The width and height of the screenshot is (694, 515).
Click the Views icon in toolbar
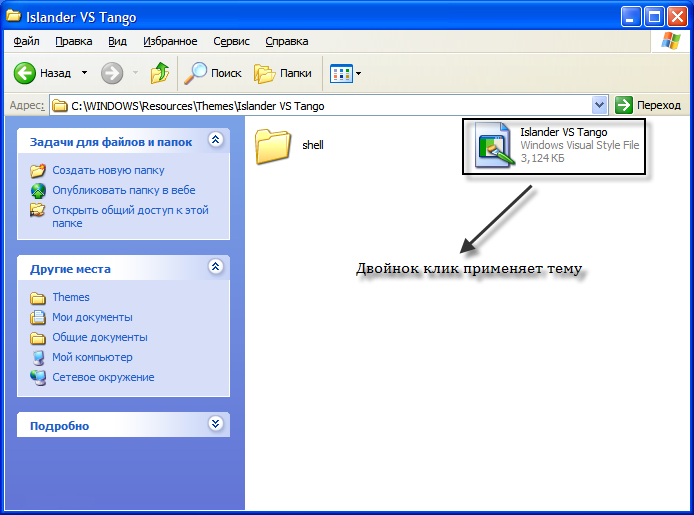341,73
